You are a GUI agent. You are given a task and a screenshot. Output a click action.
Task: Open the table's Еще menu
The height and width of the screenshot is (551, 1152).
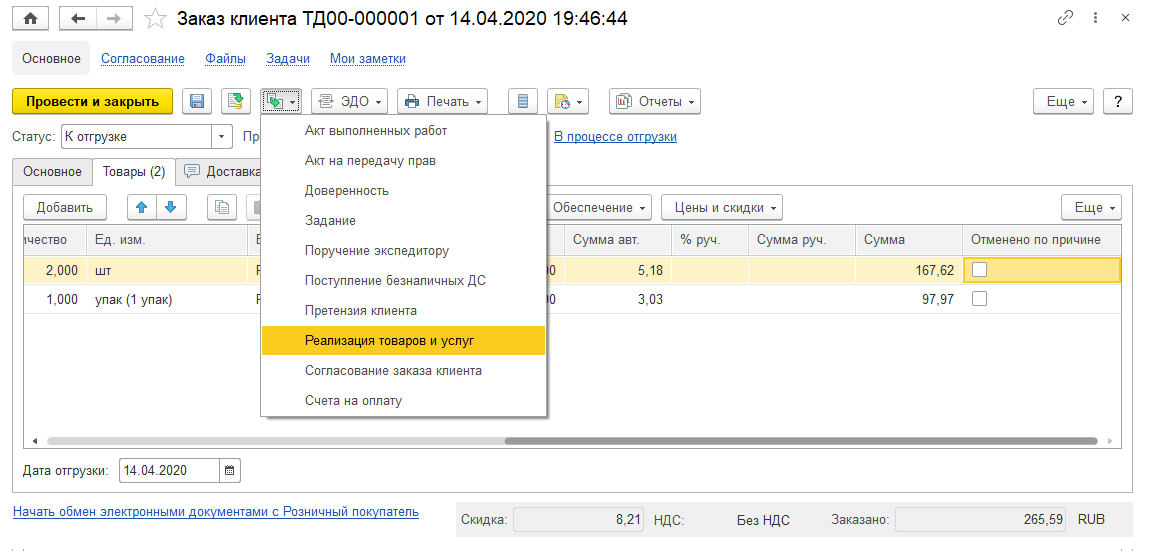point(1092,208)
